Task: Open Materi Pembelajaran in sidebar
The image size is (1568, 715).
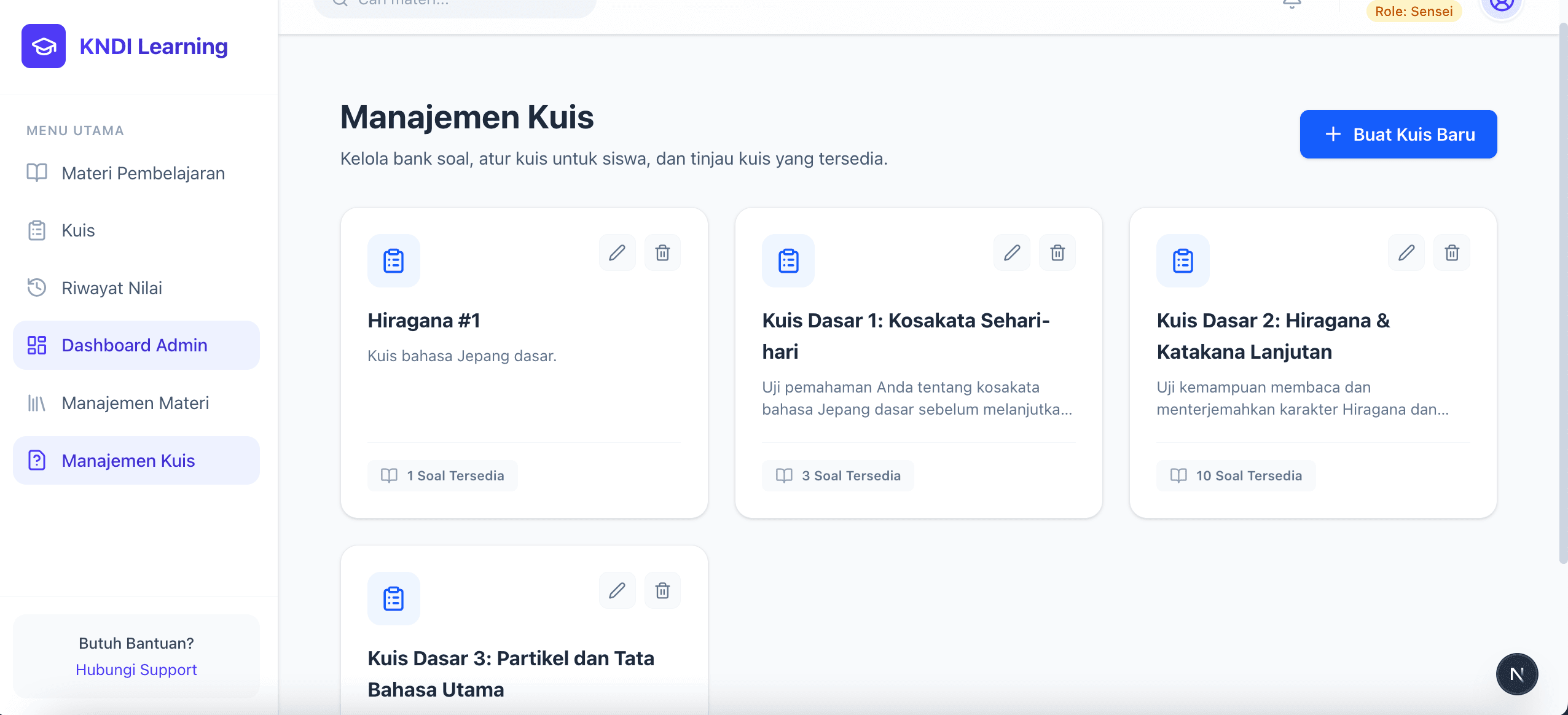Action: coord(136,173)
